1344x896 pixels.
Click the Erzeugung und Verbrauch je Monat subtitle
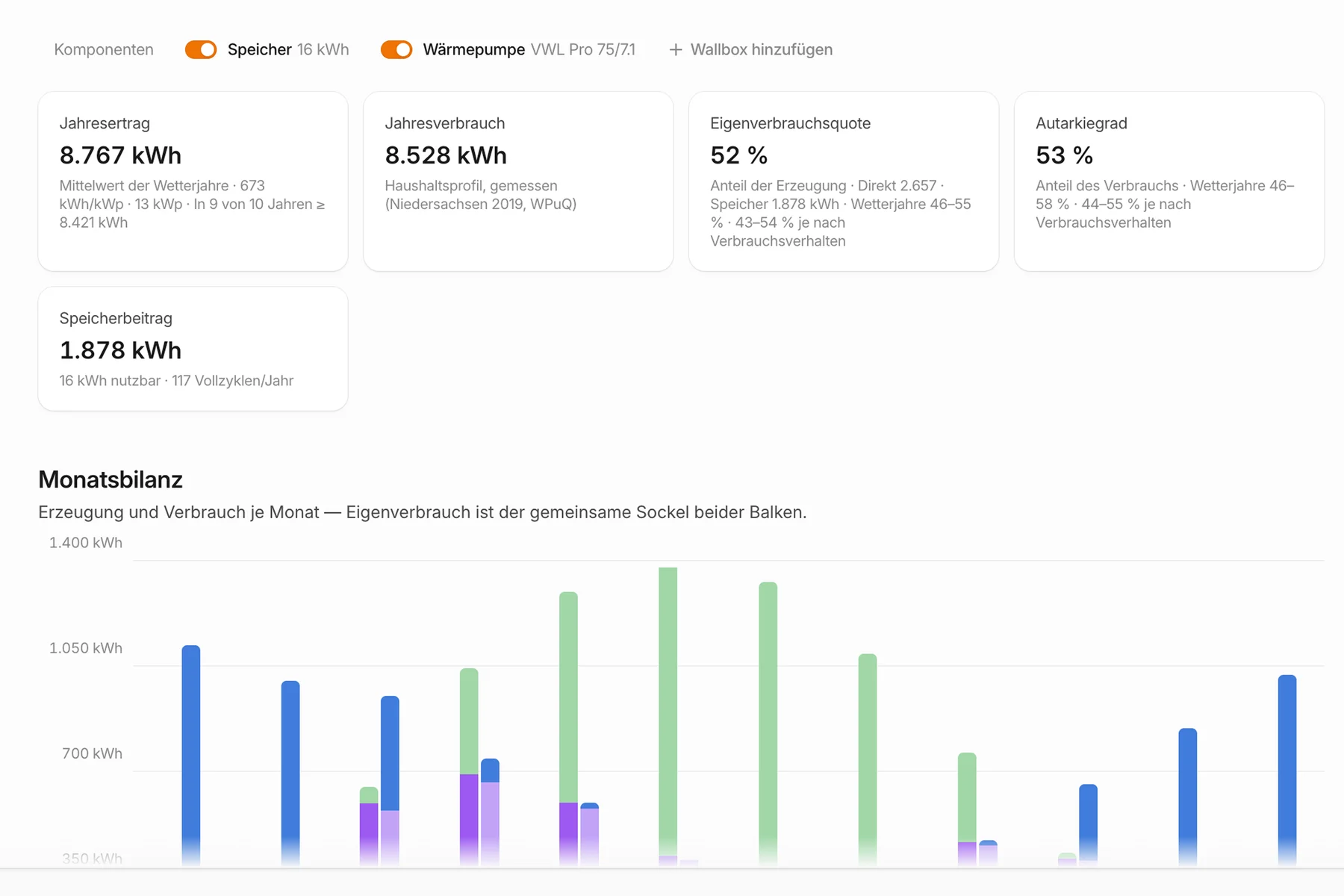point(423,512)
